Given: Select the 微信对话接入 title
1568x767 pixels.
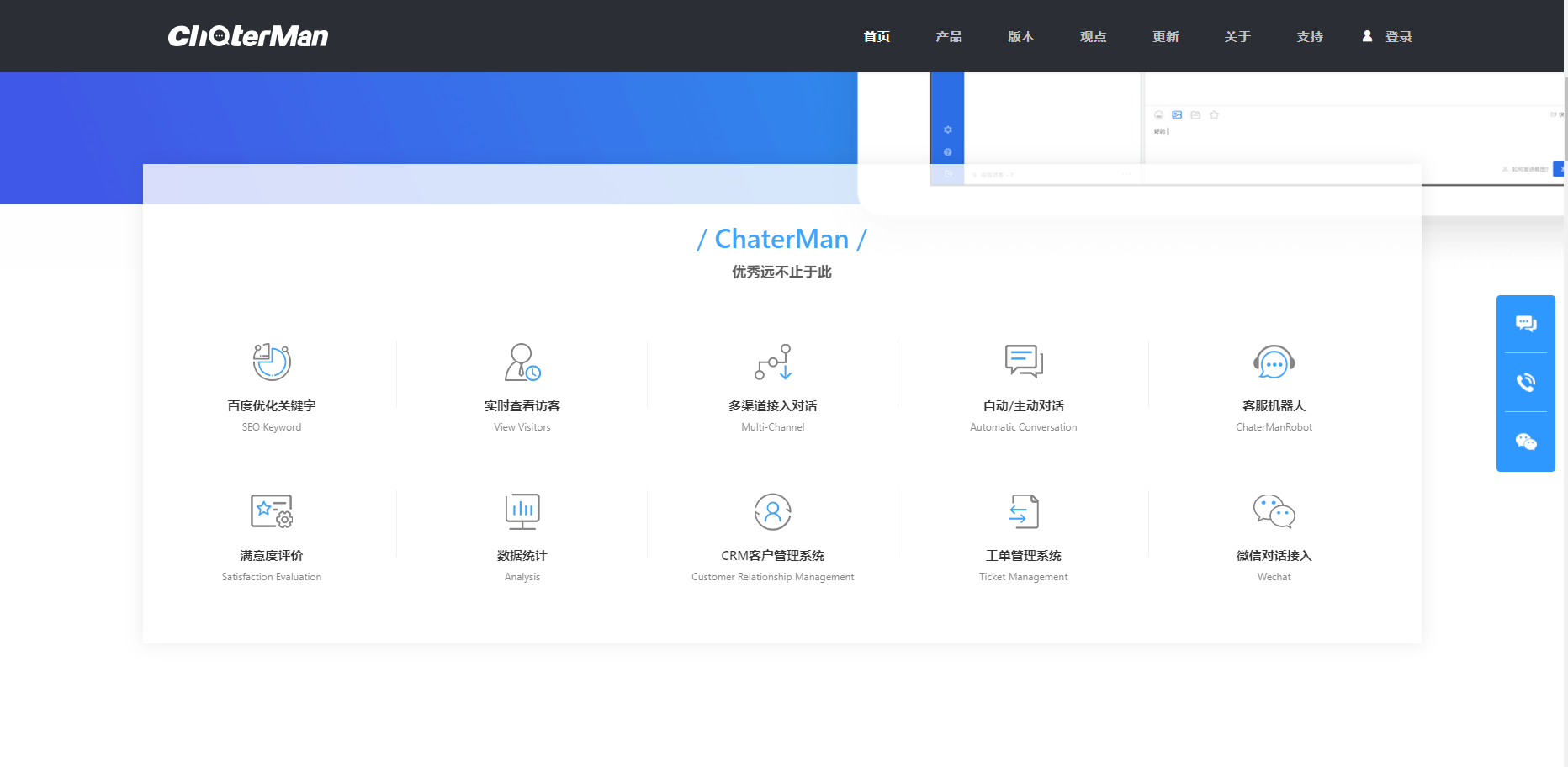Looking at the screenshot, I should [1274, 556].
